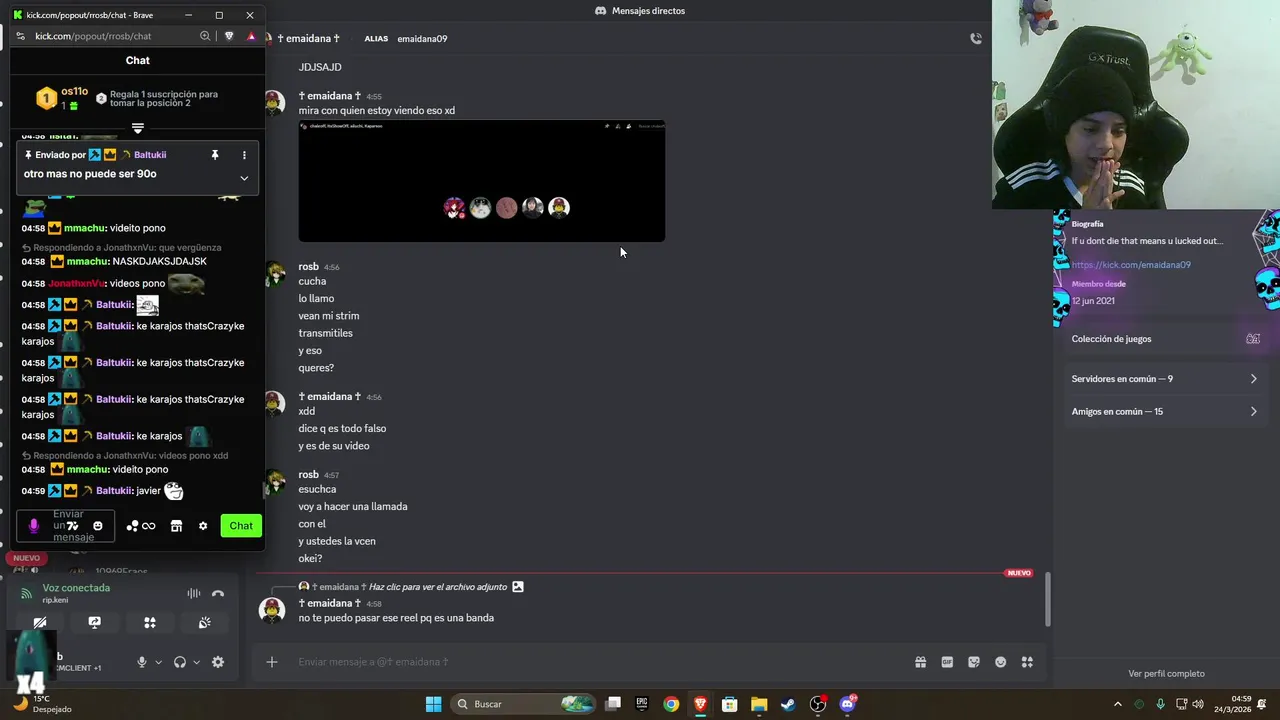Show hidden system tray icons

click(1118, 704)
